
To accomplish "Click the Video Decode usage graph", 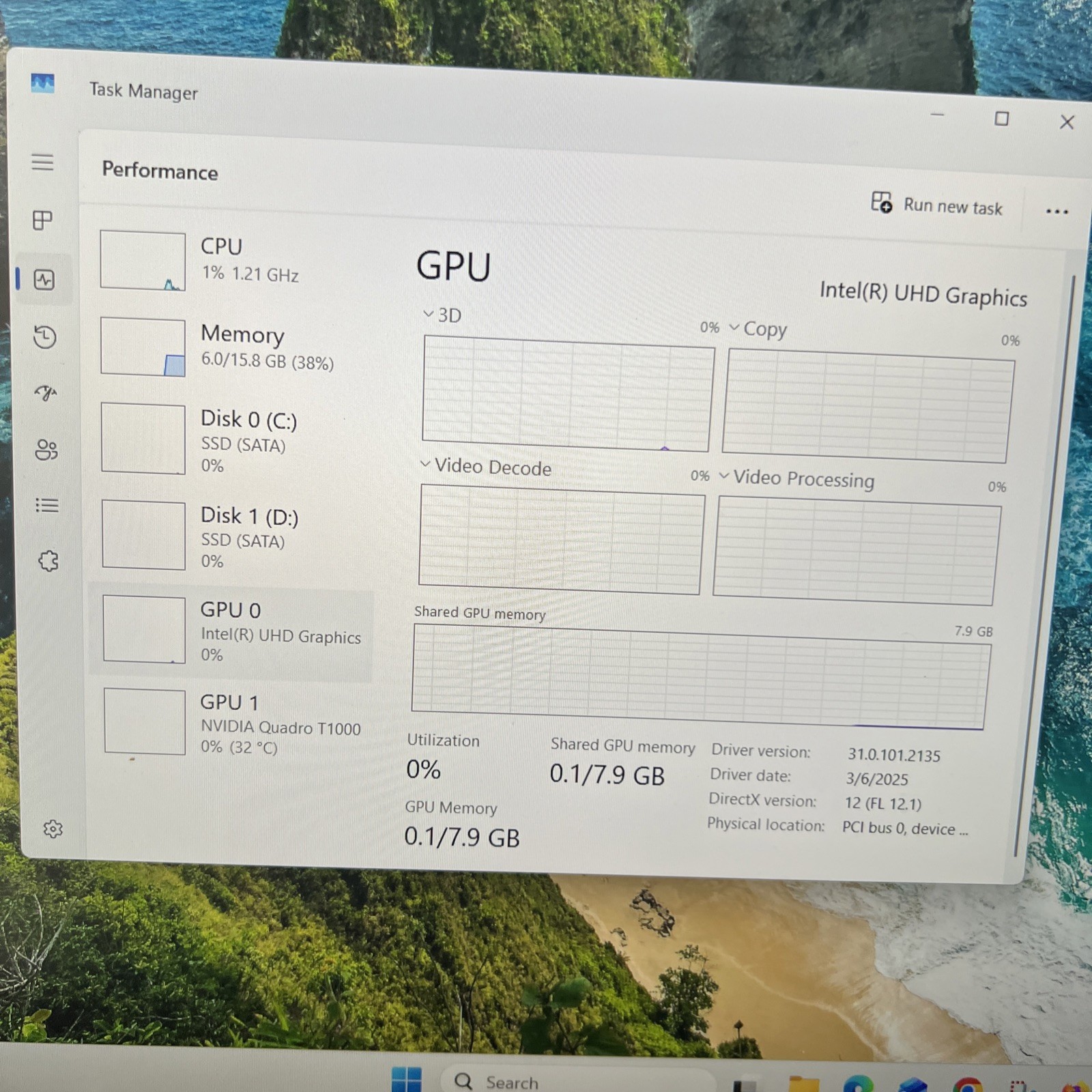I will point(561,540).
